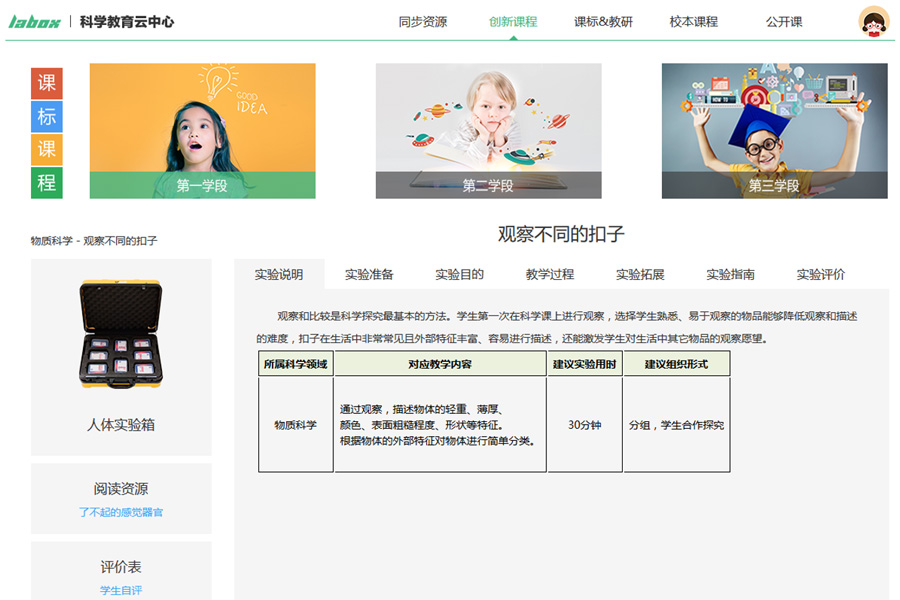Switch to the 实验说明 tab
Viewport: 900px width, 600px height.
279,274
